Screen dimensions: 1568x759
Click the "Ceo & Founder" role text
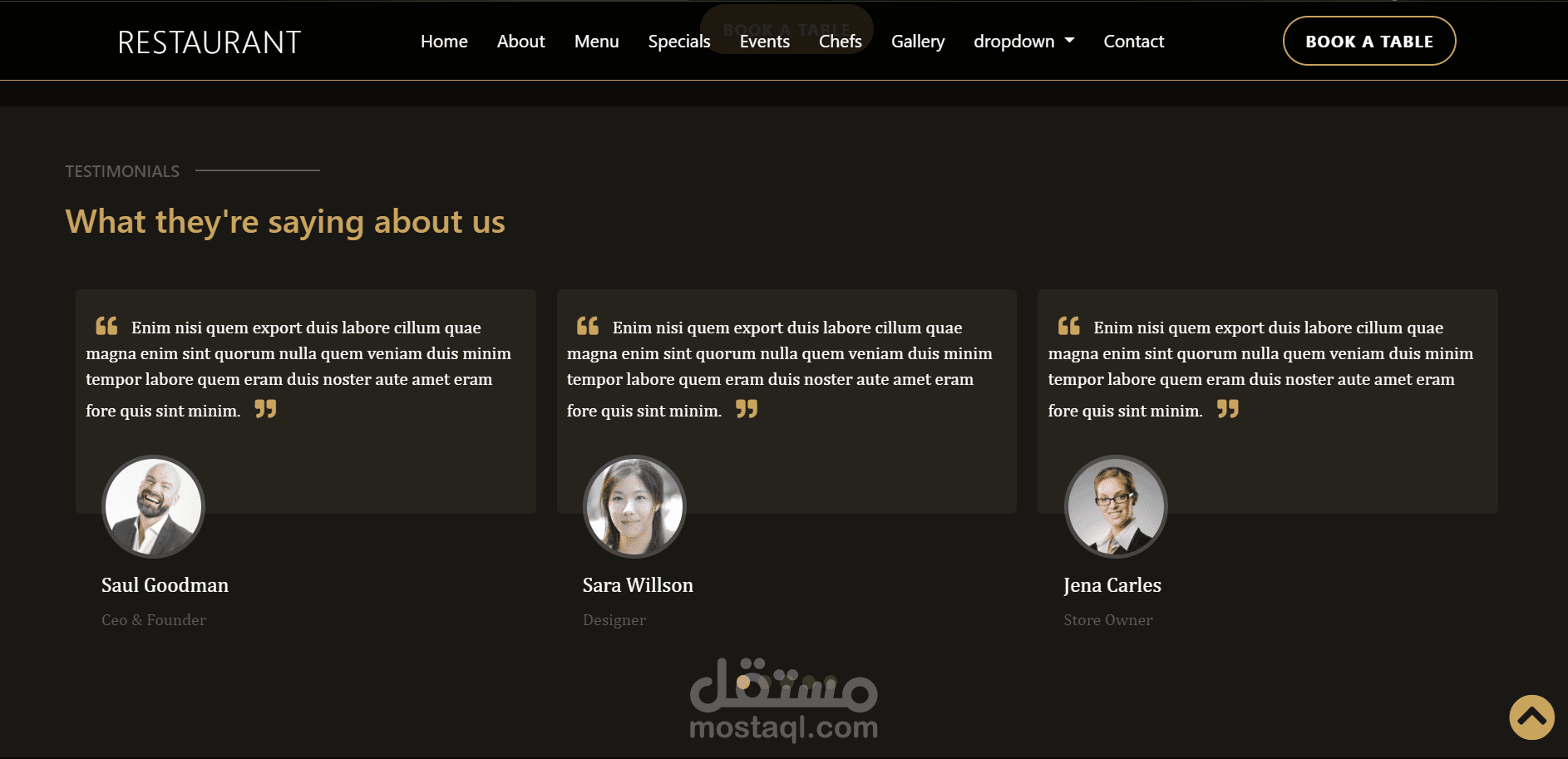[x=154, y=620]
